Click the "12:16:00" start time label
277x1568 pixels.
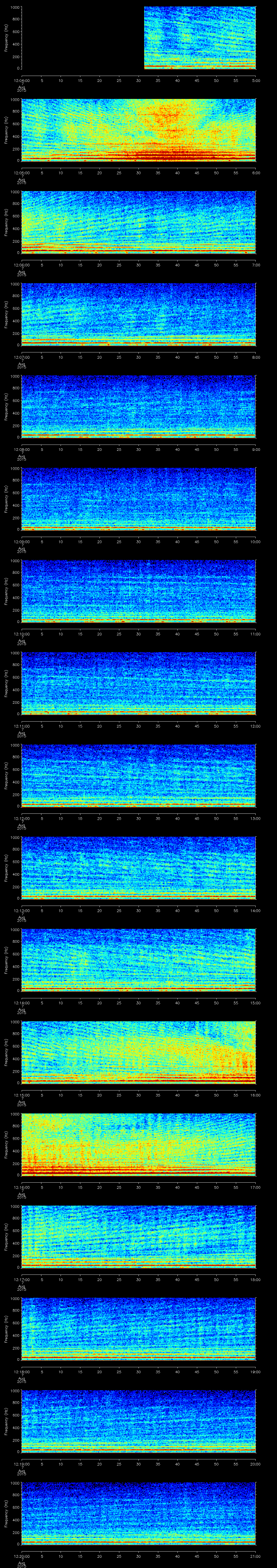(21, 1187)
